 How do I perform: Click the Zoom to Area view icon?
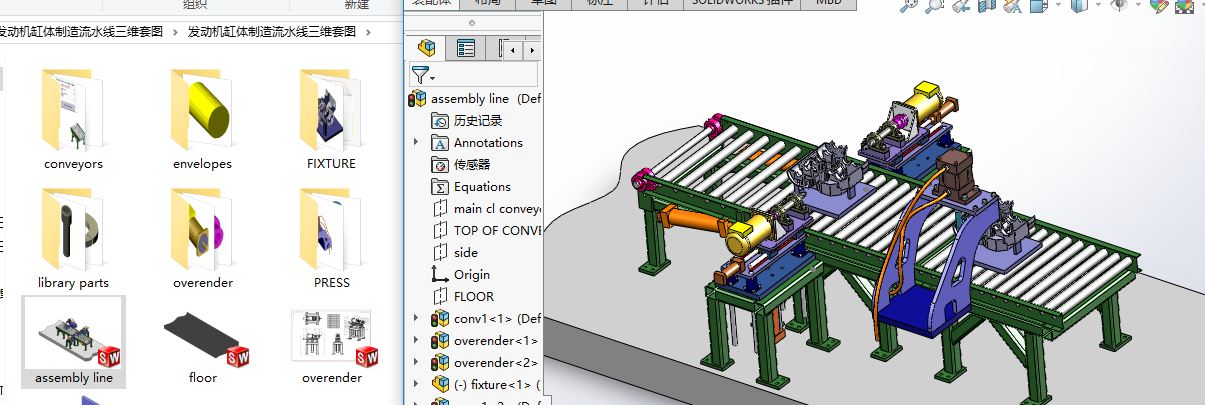(x=934, y=6)
